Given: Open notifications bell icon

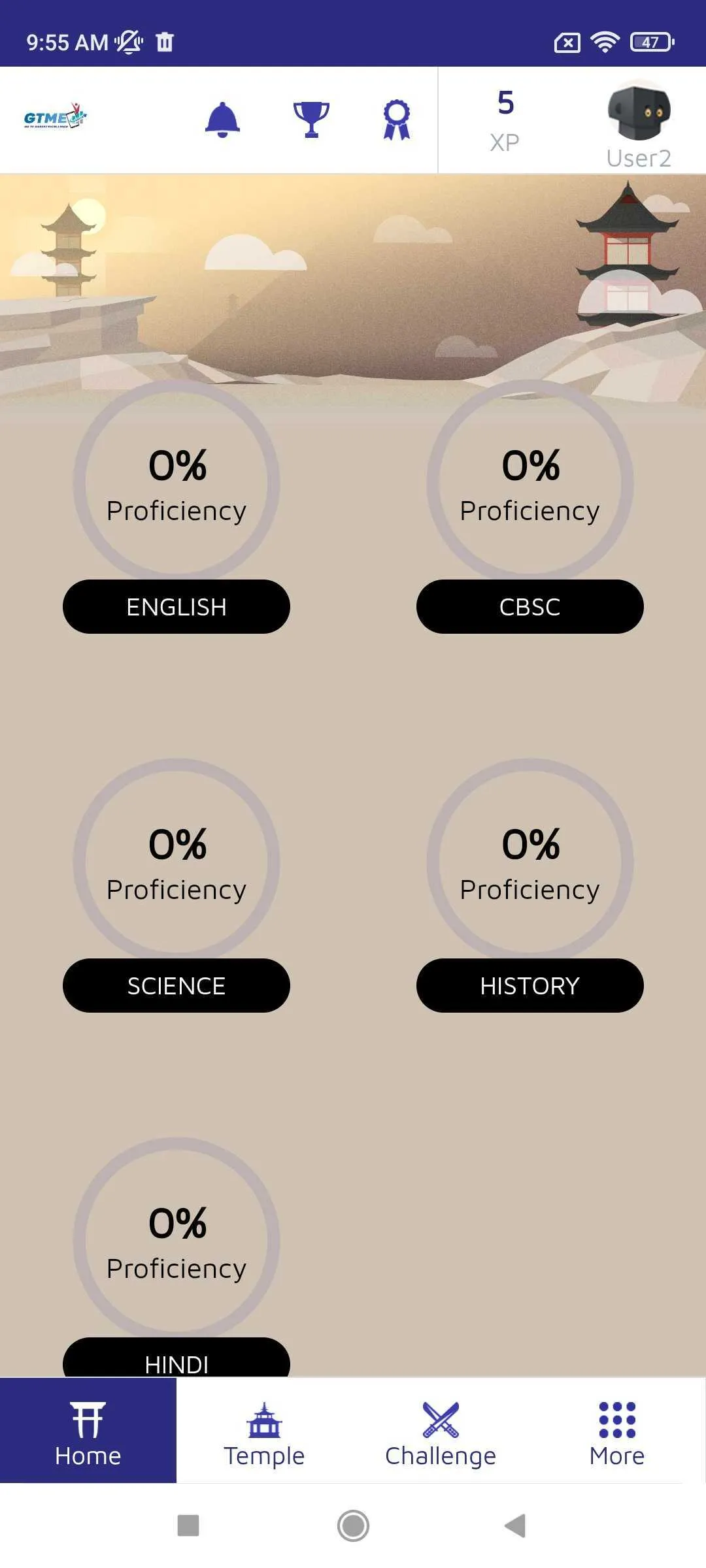Looking at the screenshot, I should pos(222,120).
